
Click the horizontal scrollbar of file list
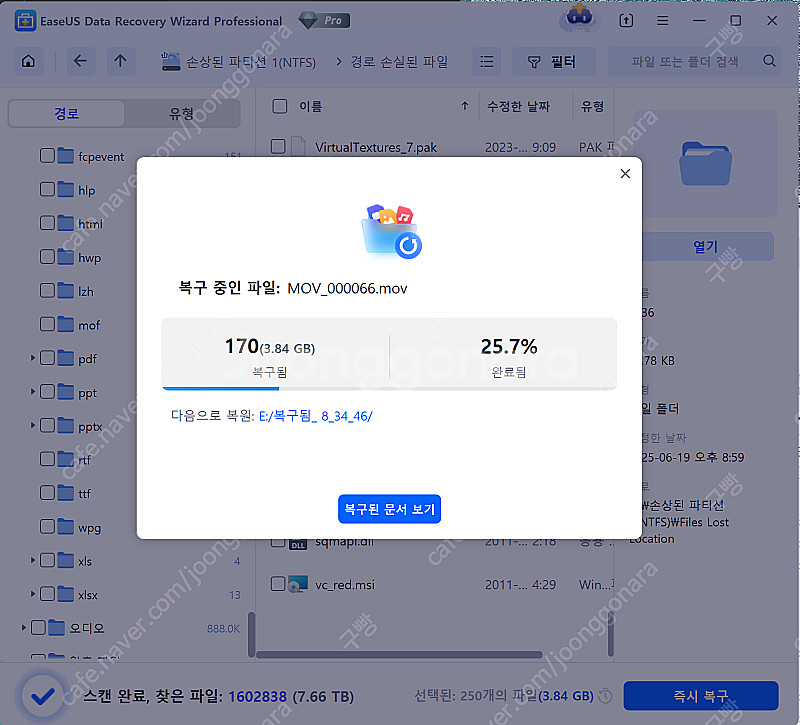399,655
